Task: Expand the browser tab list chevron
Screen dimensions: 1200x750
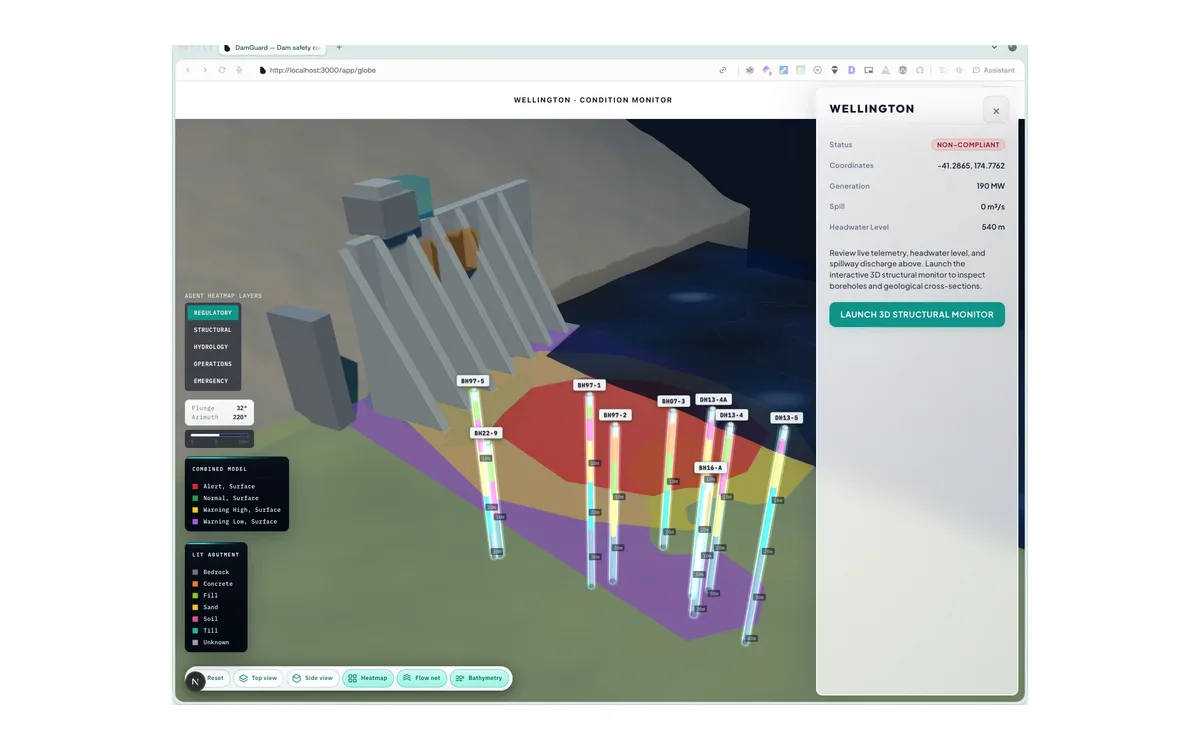Action: click(994, 47)
